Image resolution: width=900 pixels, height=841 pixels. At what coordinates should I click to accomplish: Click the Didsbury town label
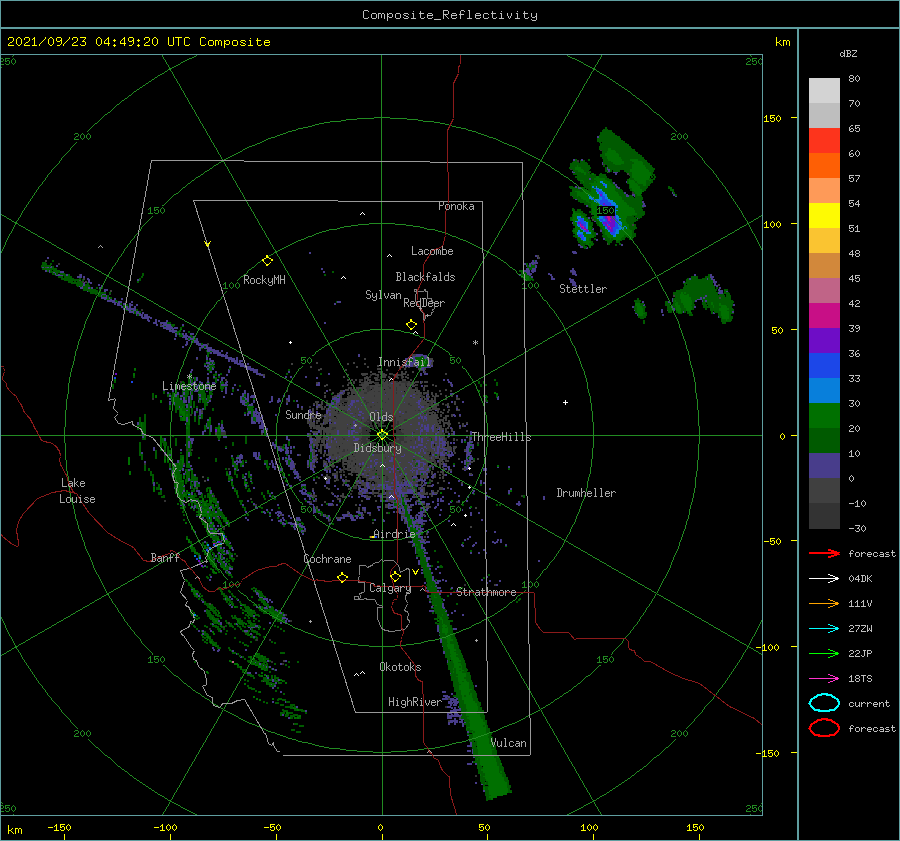pyautogui.click(x=377, y=448)
